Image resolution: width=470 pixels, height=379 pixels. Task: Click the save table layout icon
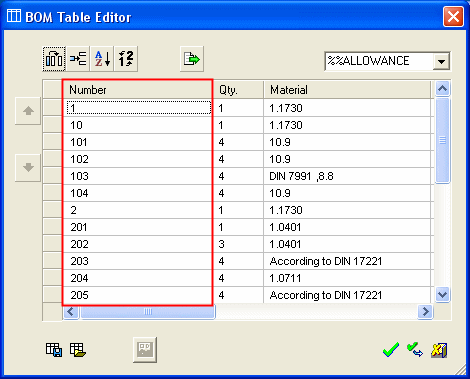point(54,350)
